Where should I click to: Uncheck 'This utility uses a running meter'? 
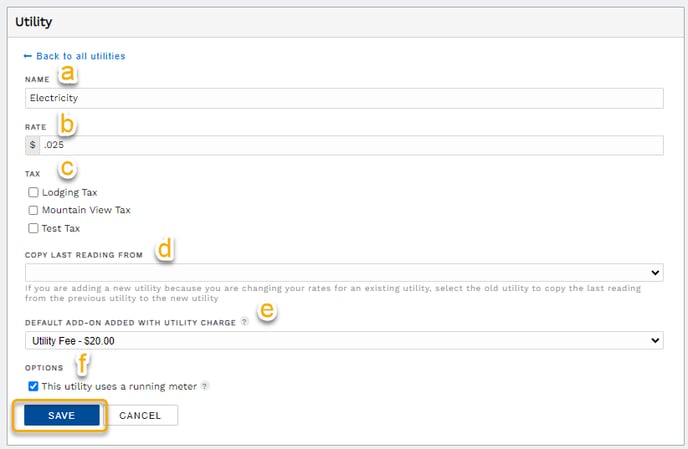(33, 386)
